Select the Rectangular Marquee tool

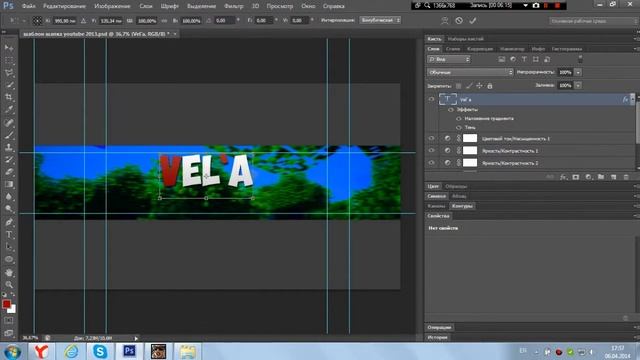pyautogui.click(x=9, y=60)
